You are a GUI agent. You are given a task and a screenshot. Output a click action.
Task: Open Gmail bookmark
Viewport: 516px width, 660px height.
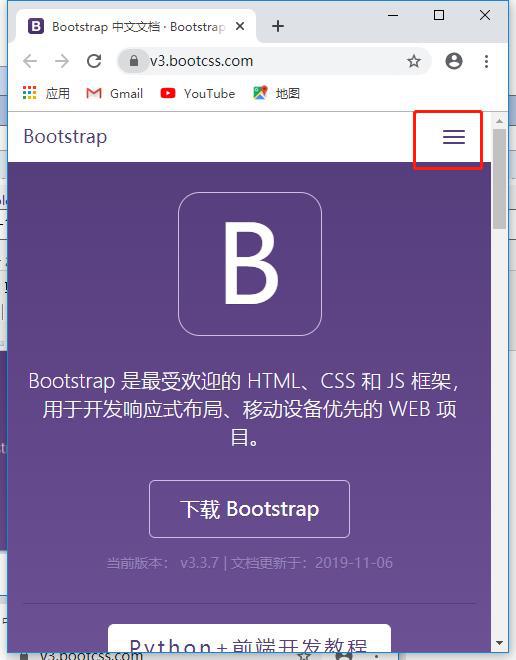(114, 93)
